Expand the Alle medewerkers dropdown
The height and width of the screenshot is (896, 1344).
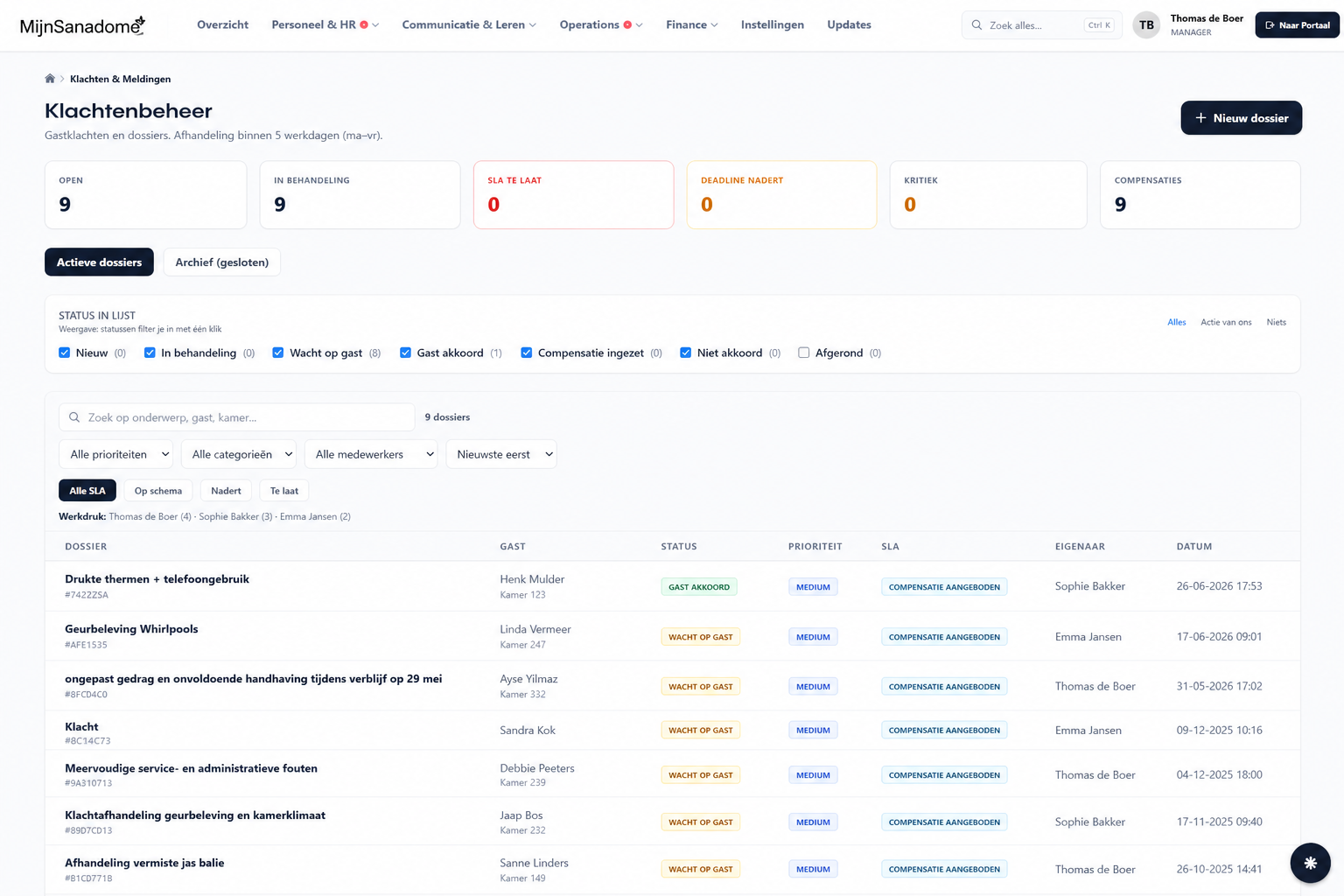[371, 454]
